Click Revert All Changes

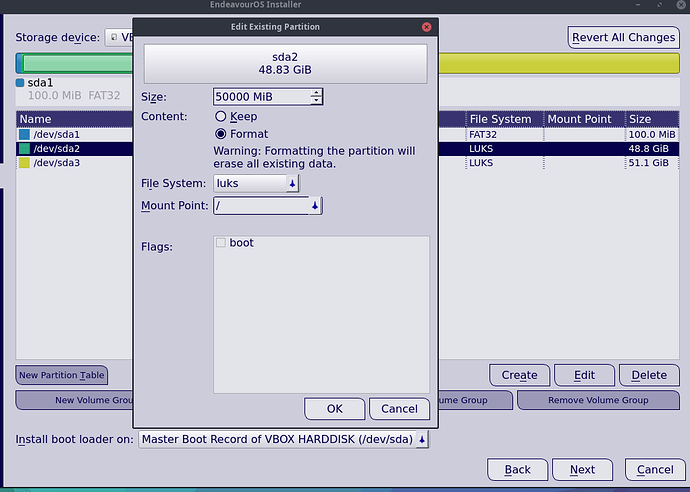tap(624, 37)
